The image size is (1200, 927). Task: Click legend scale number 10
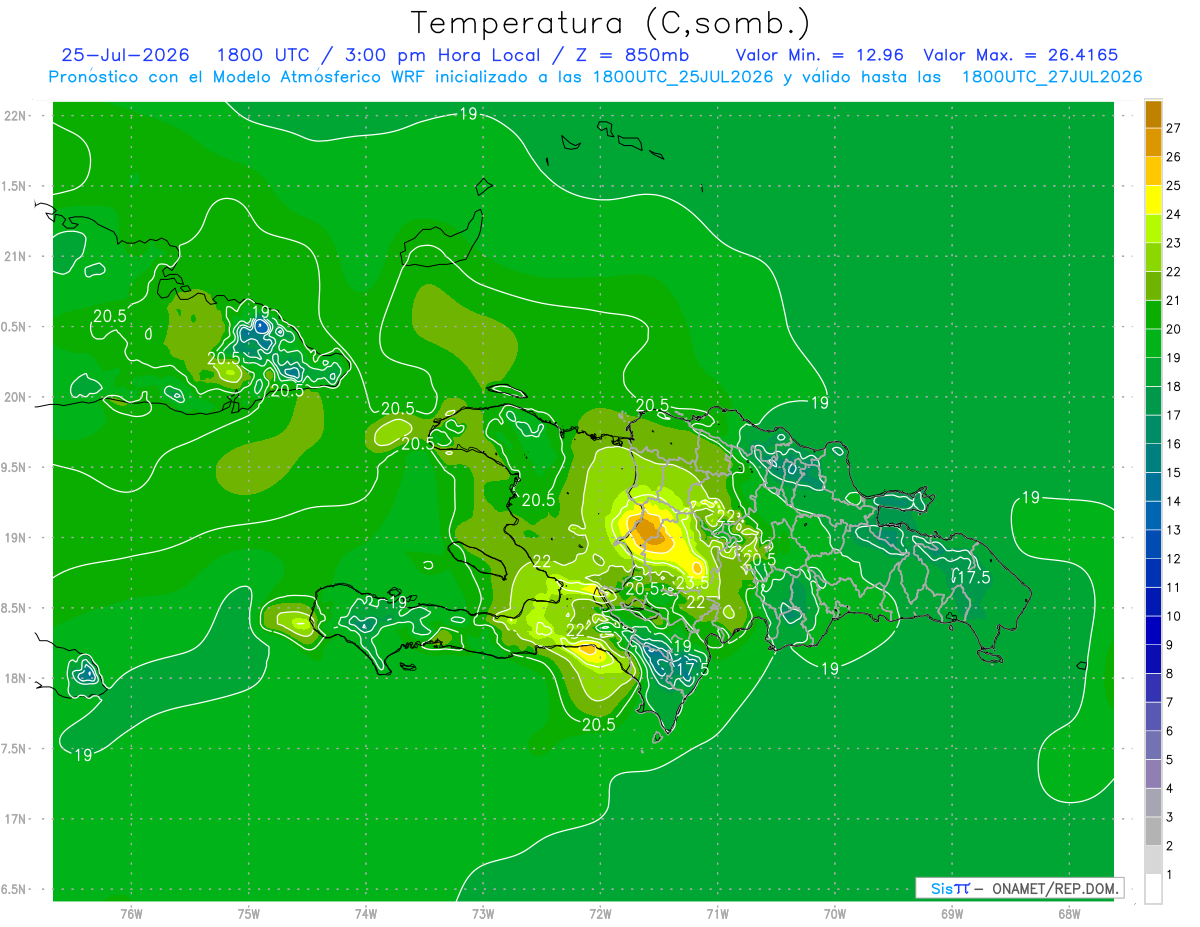[x=1174, y=616]
